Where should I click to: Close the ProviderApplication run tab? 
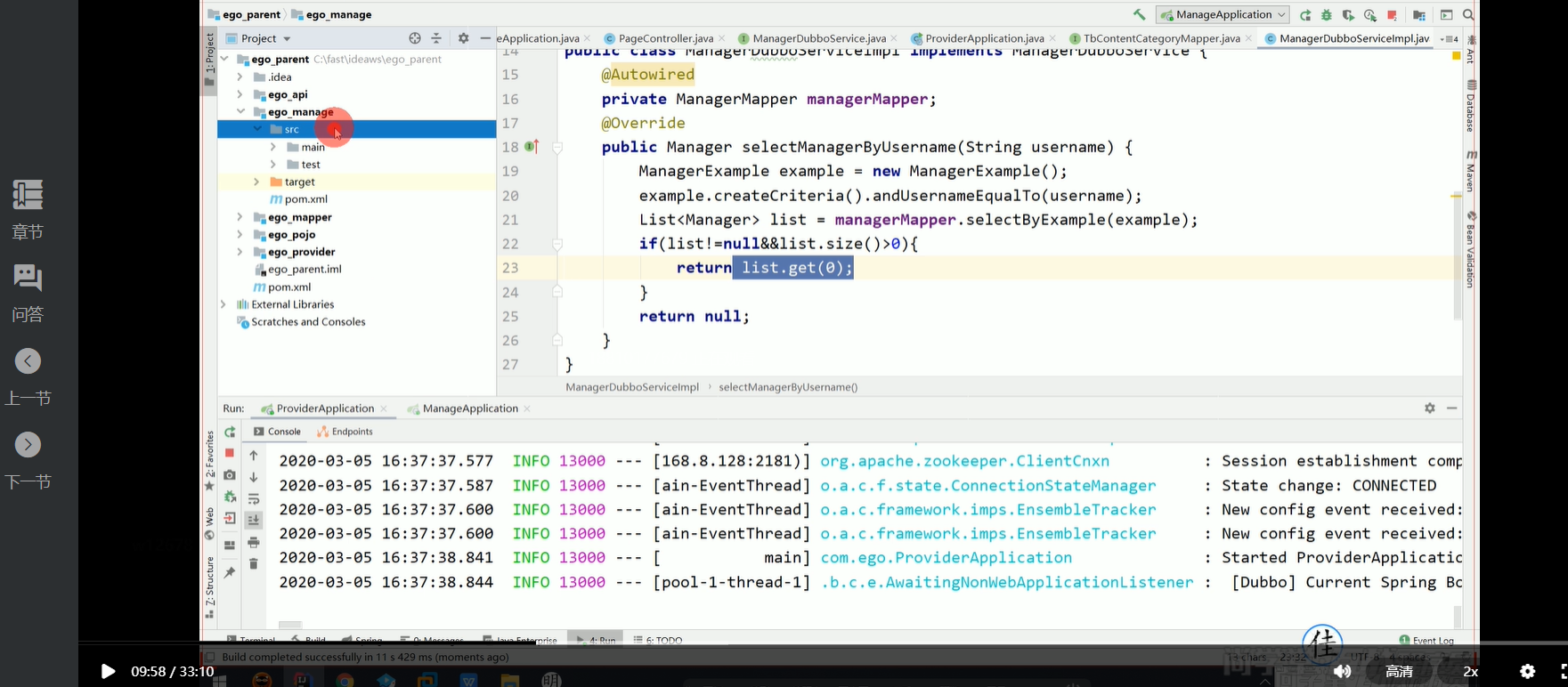[x=384, y=408]
